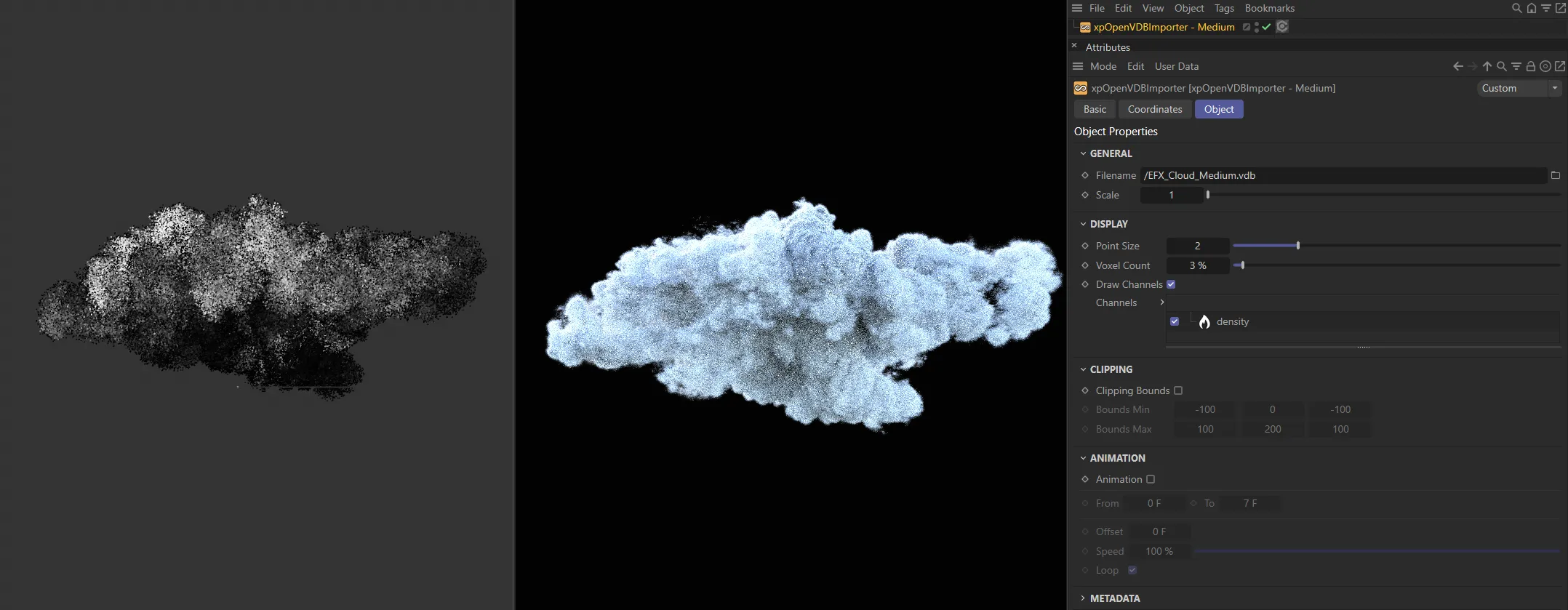The image size is (1568, 610).
Task: Open Attributes in new window icon
Action: coord(1560,66)
